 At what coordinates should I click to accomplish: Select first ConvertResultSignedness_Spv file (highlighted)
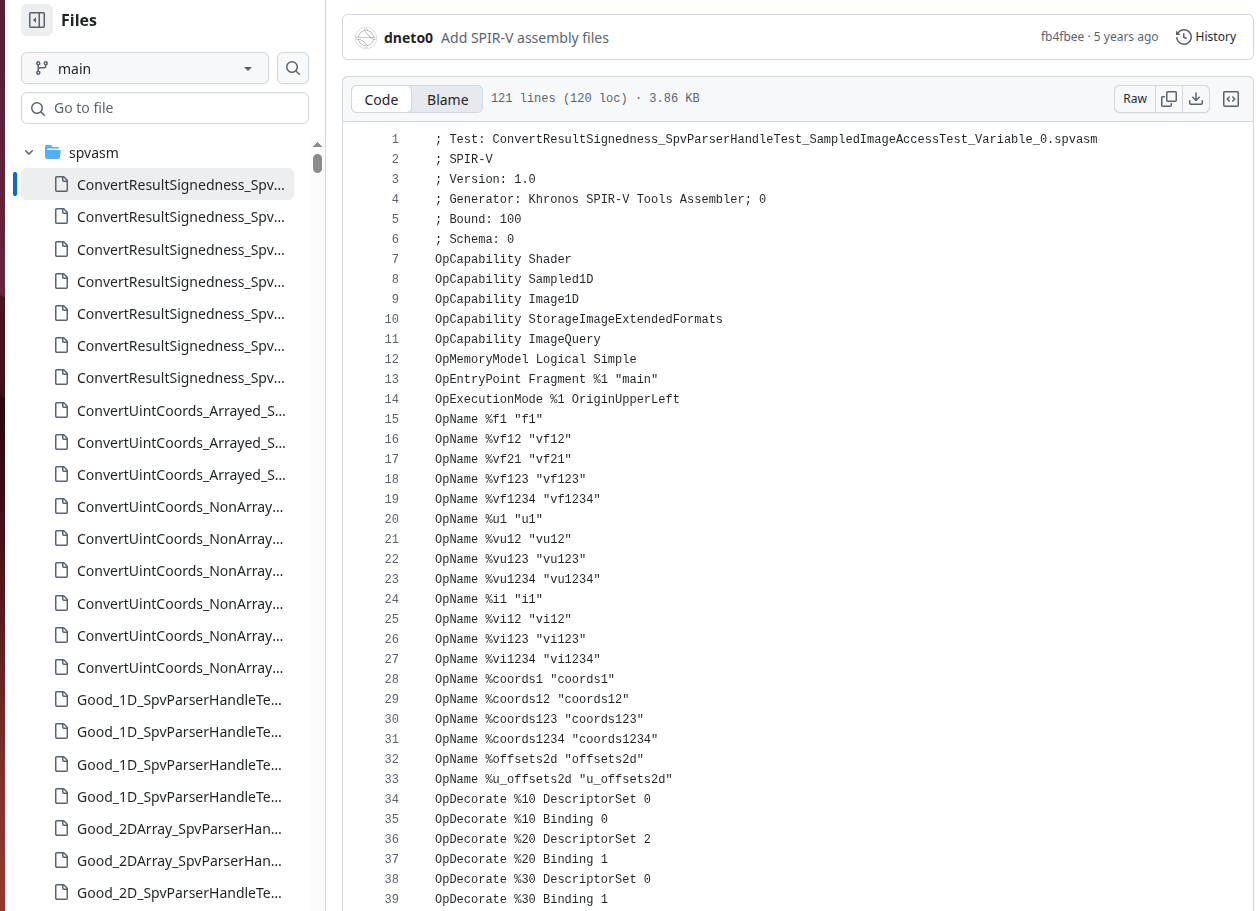[158, 184]
